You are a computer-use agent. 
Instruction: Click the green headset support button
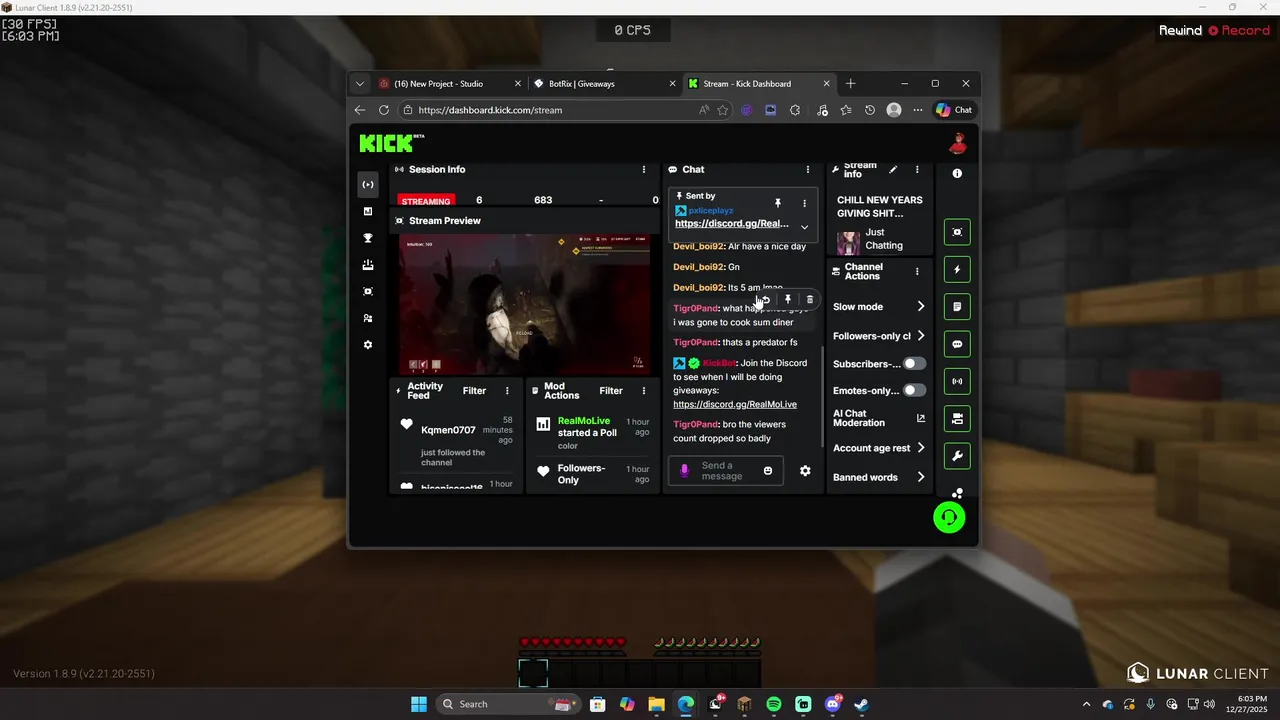(949, 517)
